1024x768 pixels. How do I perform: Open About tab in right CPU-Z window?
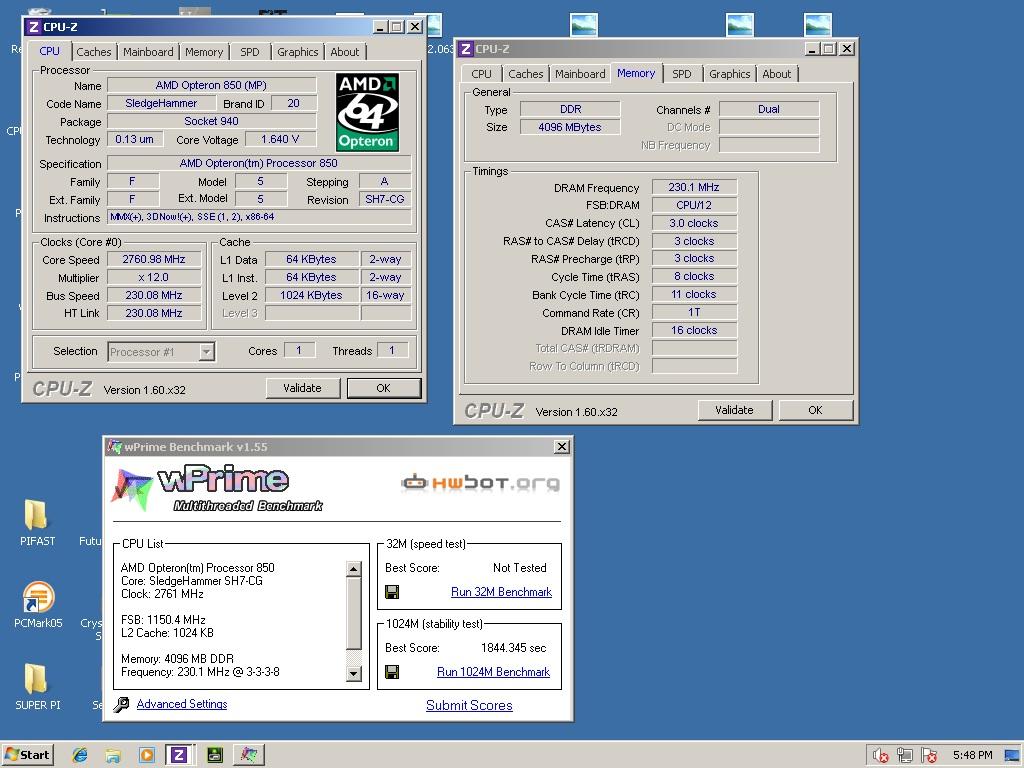tap(776, 74)
